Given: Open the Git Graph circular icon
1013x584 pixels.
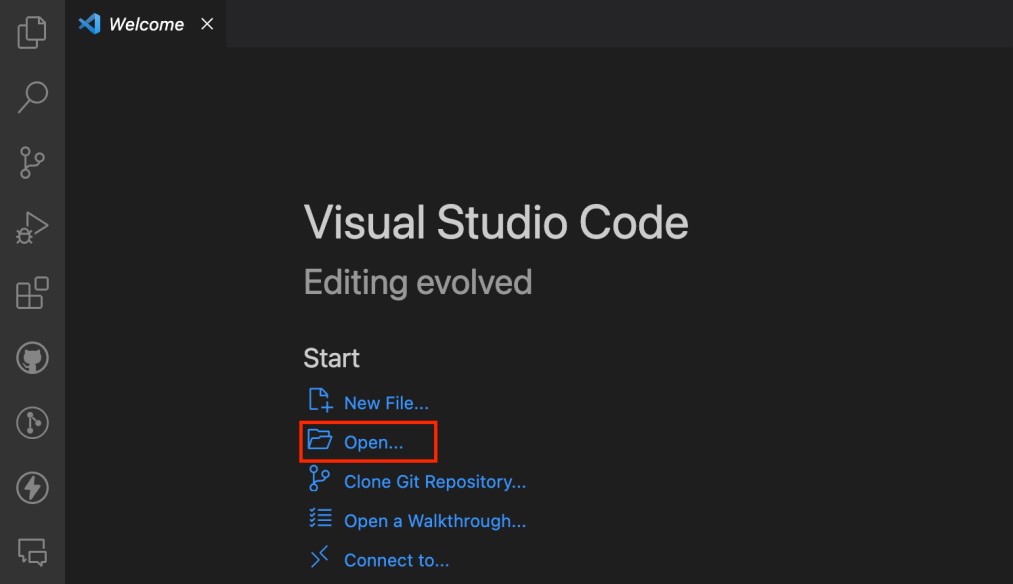Looking at the screenshot, I should pos(32,422).
